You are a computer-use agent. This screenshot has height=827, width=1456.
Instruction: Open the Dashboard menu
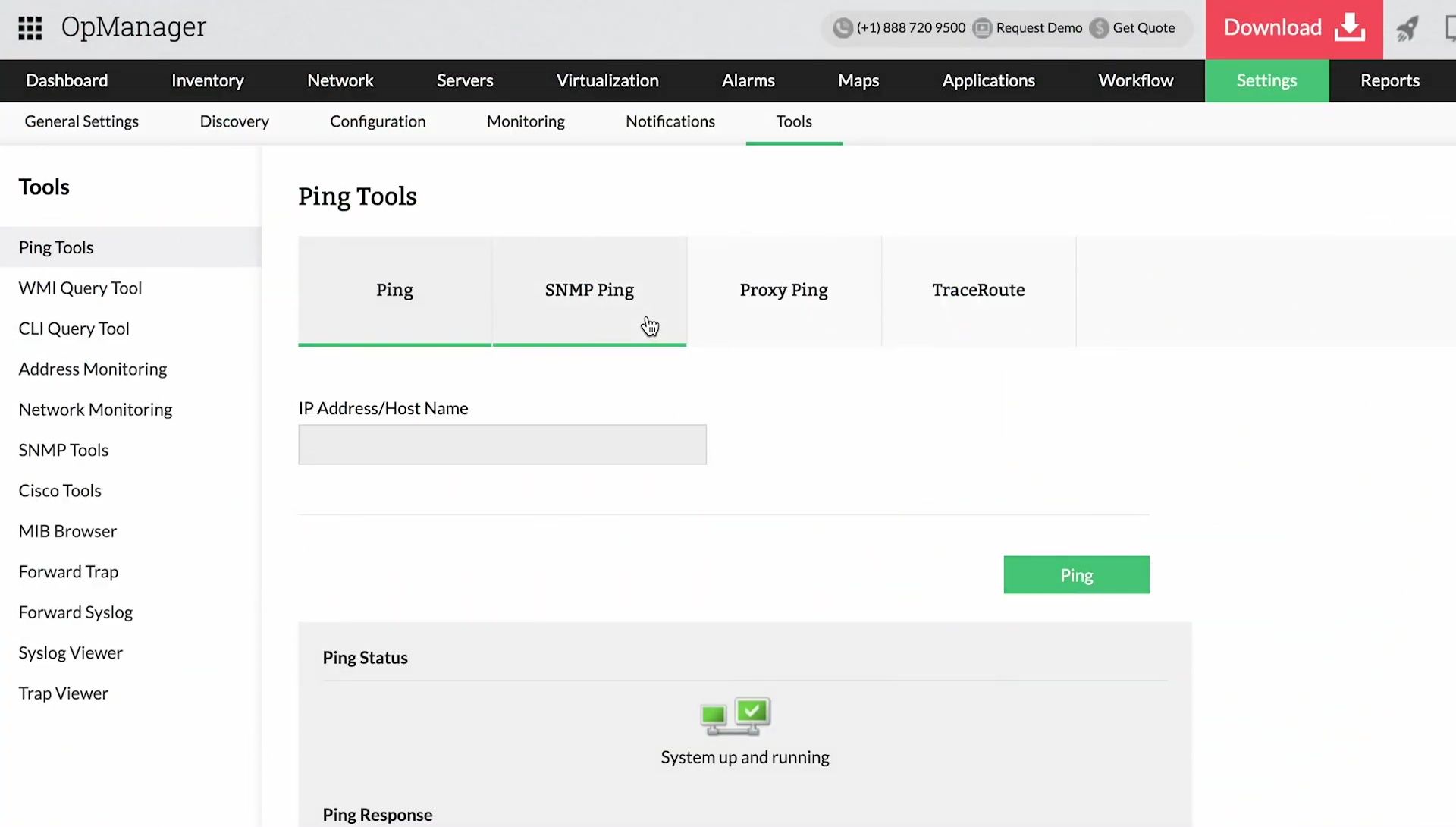click(x=67, y=80)
